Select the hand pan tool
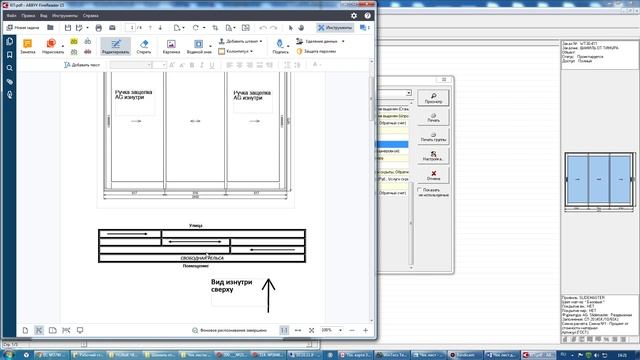 click(x=301, y=28)
